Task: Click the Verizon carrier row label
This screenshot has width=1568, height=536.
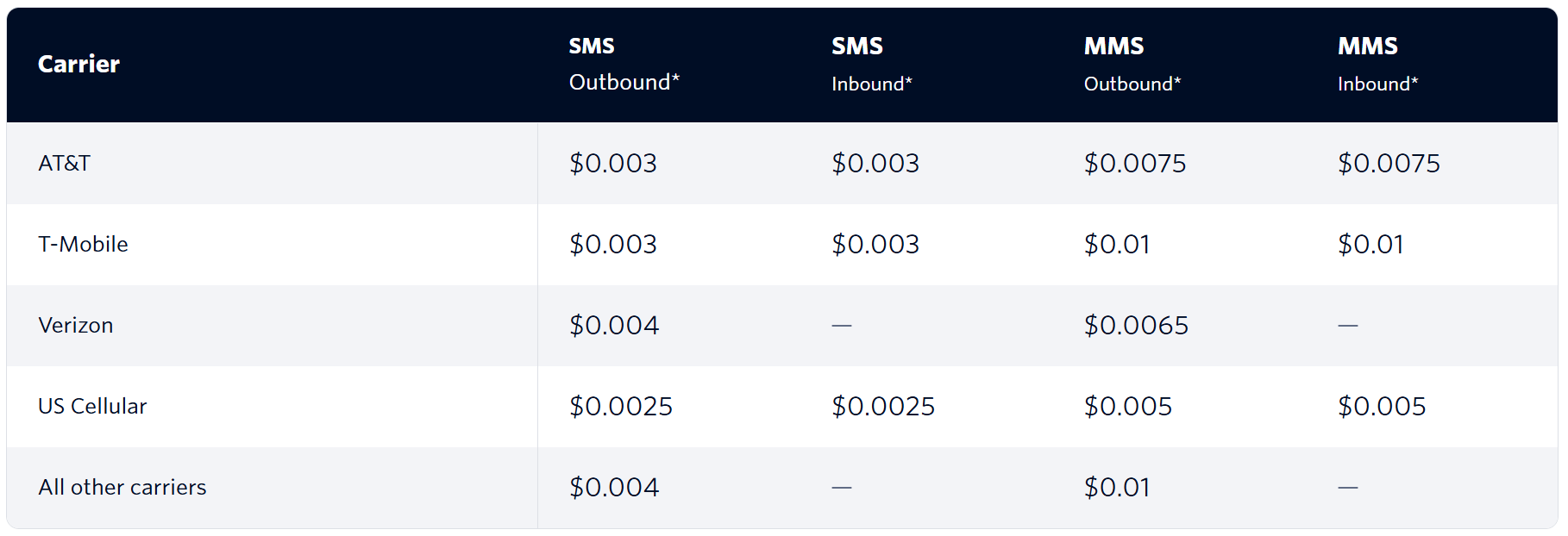Action: pos(76,325)
